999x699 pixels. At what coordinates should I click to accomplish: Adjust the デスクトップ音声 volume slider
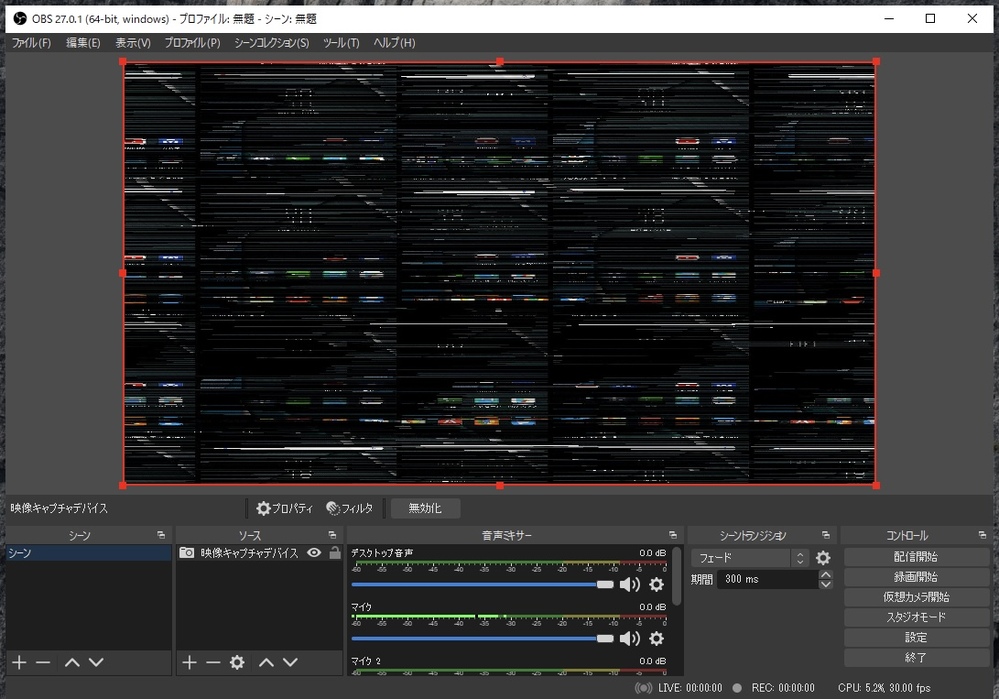[482, 584]
